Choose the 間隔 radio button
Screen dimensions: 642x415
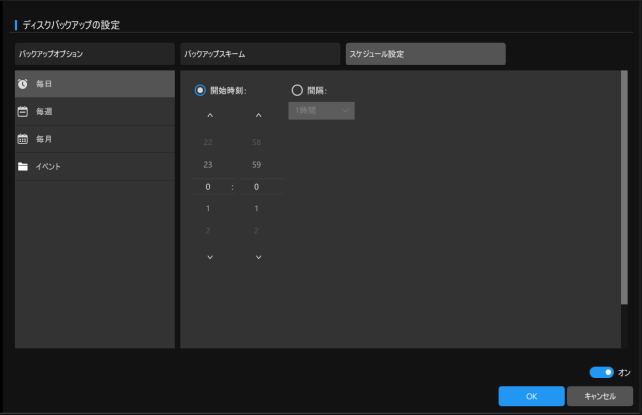pos(297,90)
